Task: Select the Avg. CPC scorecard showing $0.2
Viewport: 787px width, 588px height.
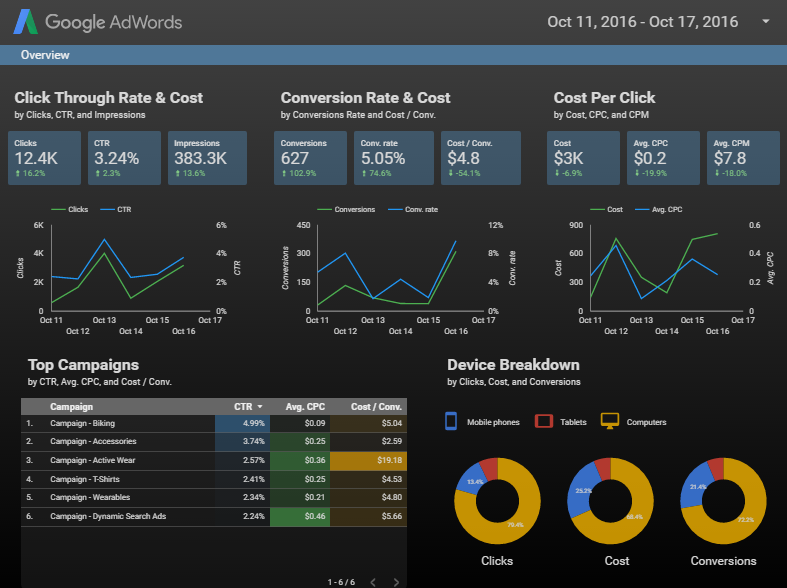Action: pyautogui.click(x=663, y=158)
